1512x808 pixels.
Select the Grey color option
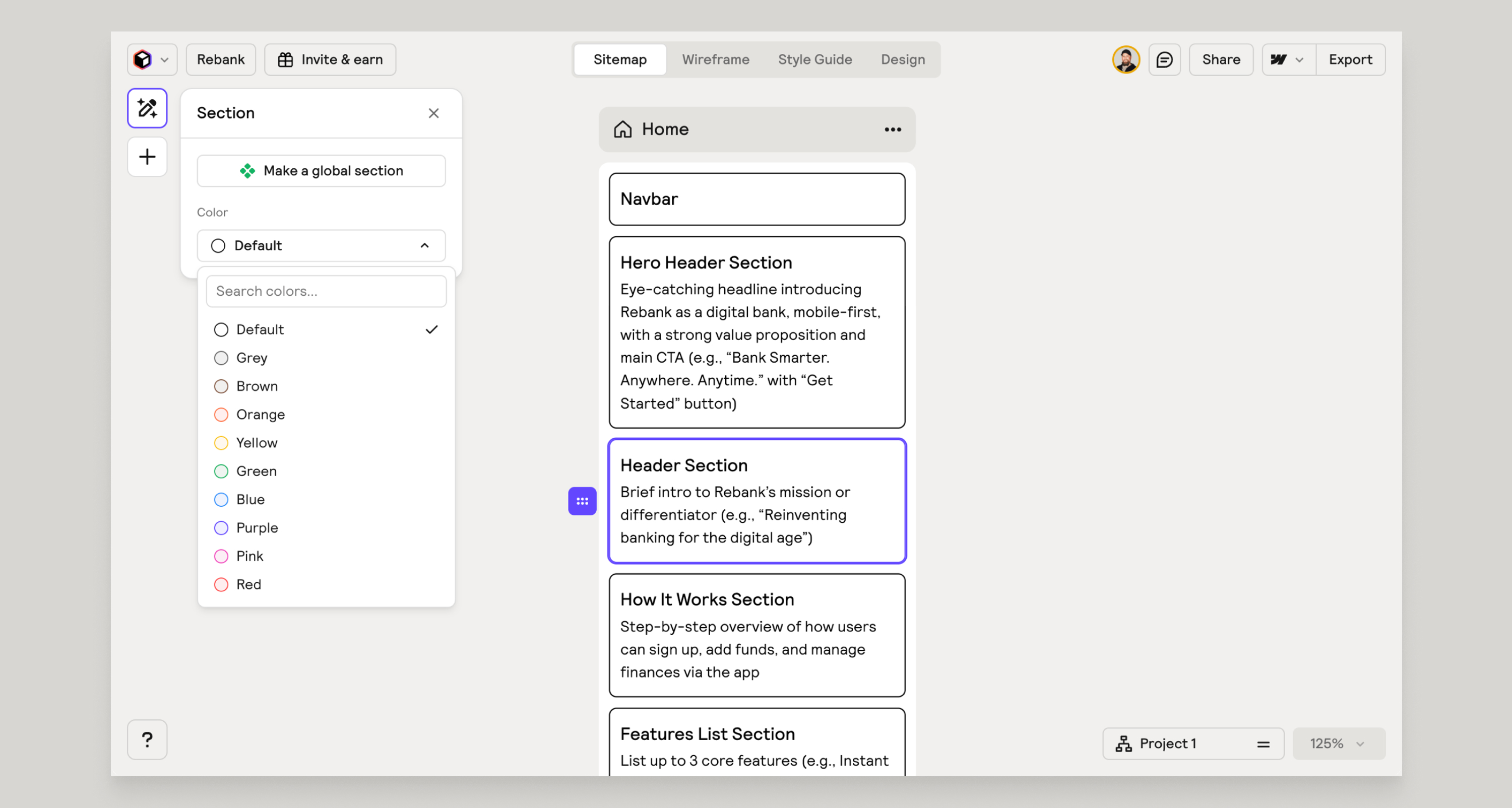252,358
